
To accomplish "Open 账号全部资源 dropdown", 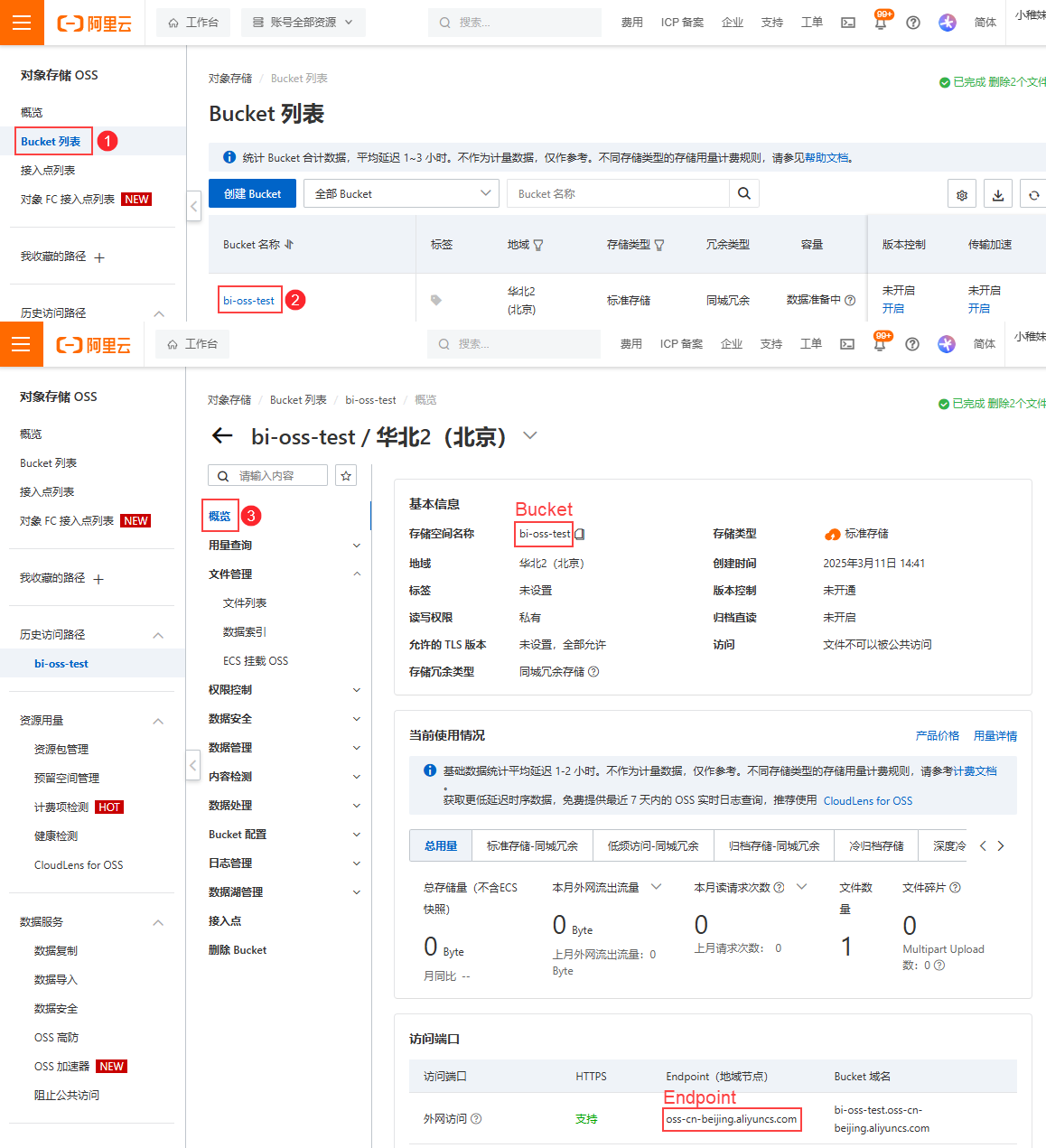I will click(x=304, y=23).
